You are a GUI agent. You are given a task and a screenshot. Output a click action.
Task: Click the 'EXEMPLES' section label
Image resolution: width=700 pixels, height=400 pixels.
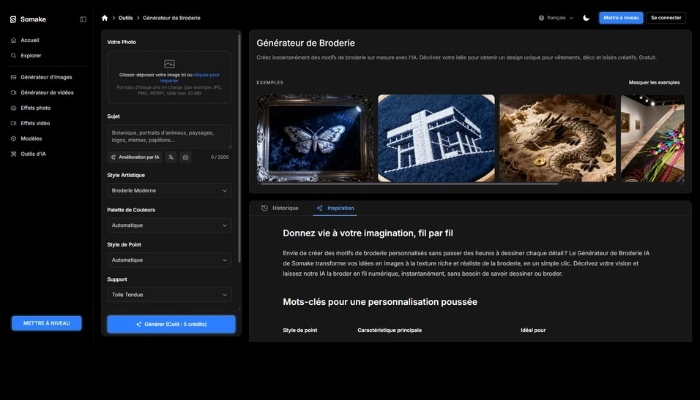point(270,83)
